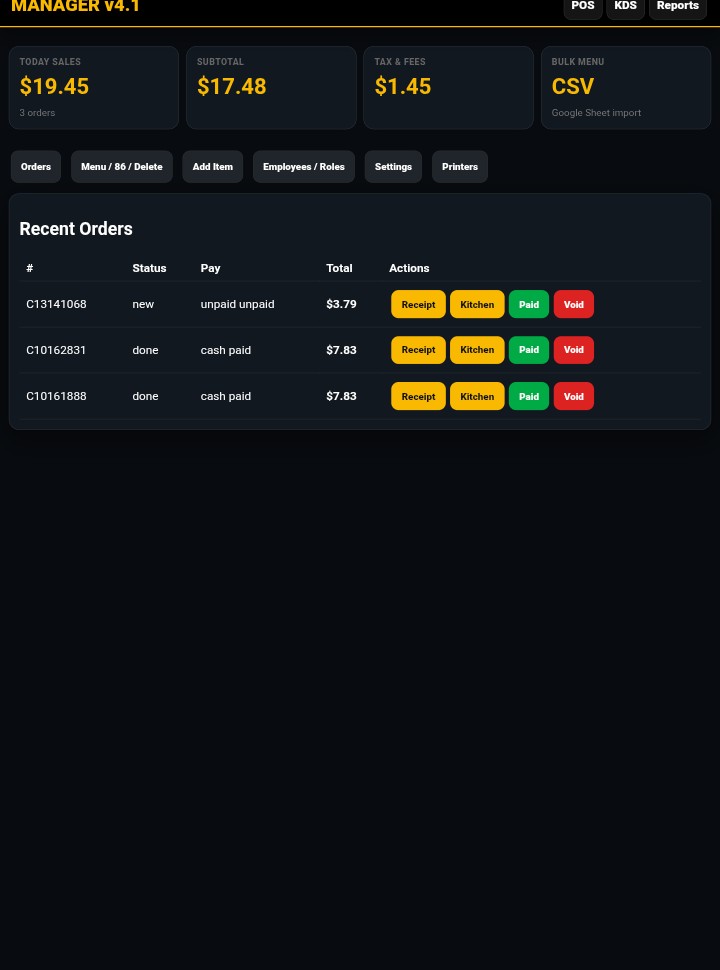Viewport: 720px width, 970px height.
Task: Select order number C10161888
Action: (x=56, y=397)
